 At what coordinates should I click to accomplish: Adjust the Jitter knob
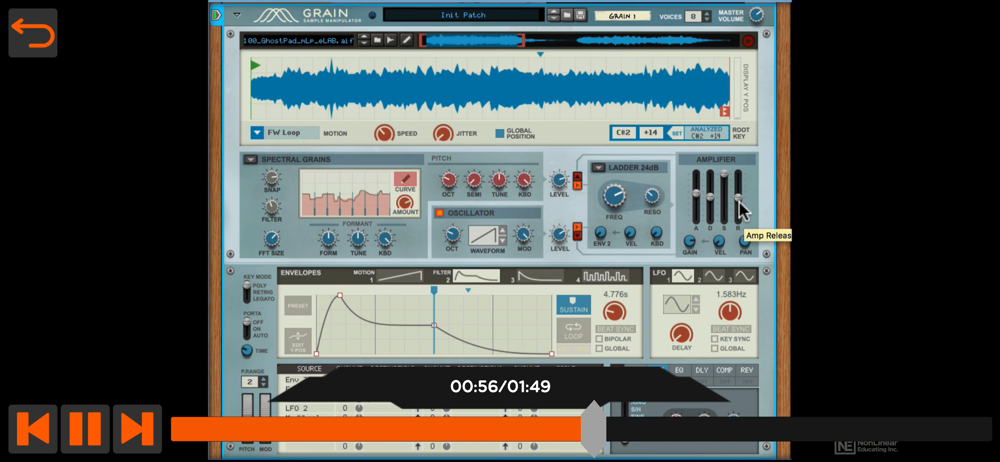coord(443,133)
